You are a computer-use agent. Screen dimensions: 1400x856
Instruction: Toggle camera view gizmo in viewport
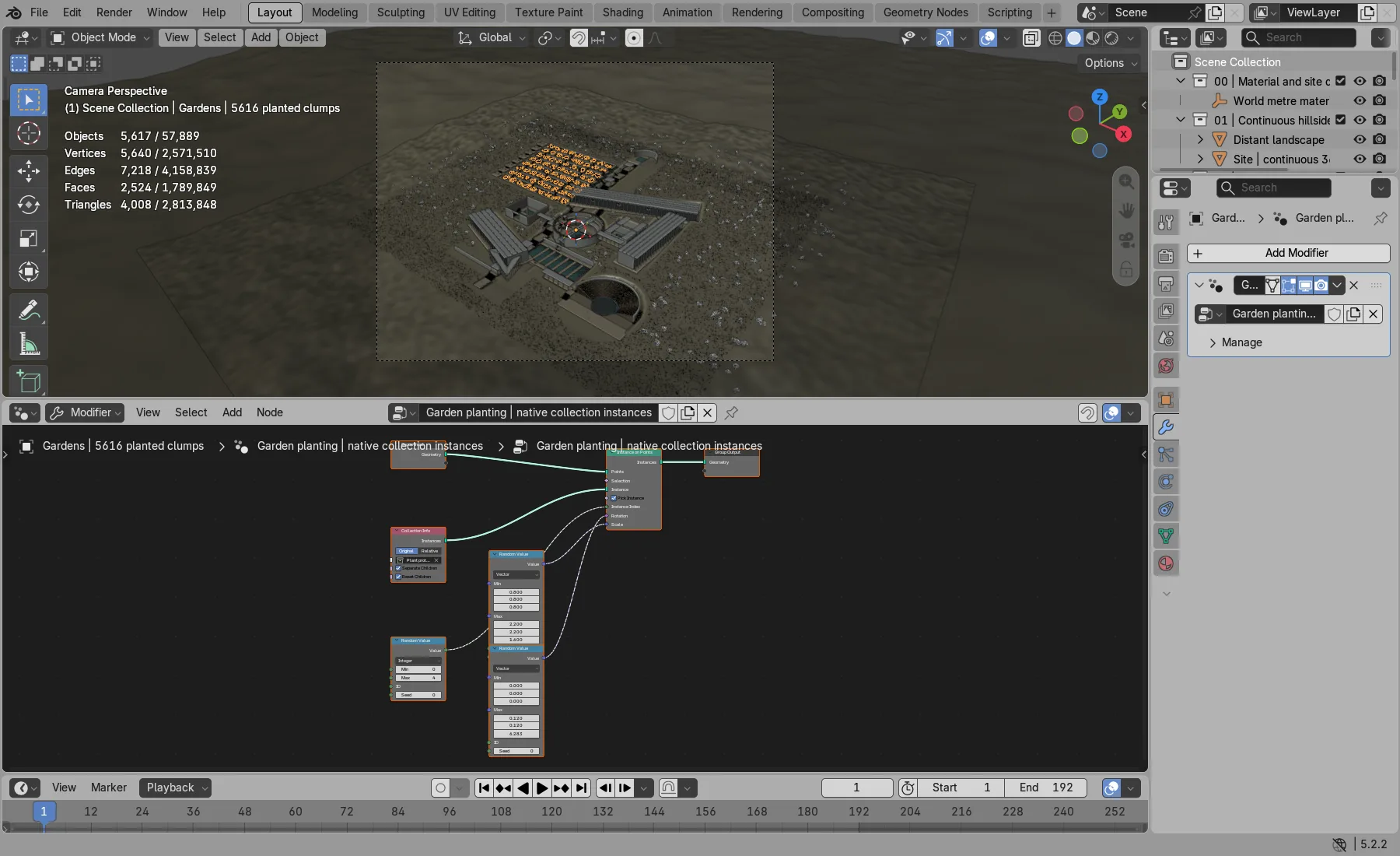tap(1126, 240)
